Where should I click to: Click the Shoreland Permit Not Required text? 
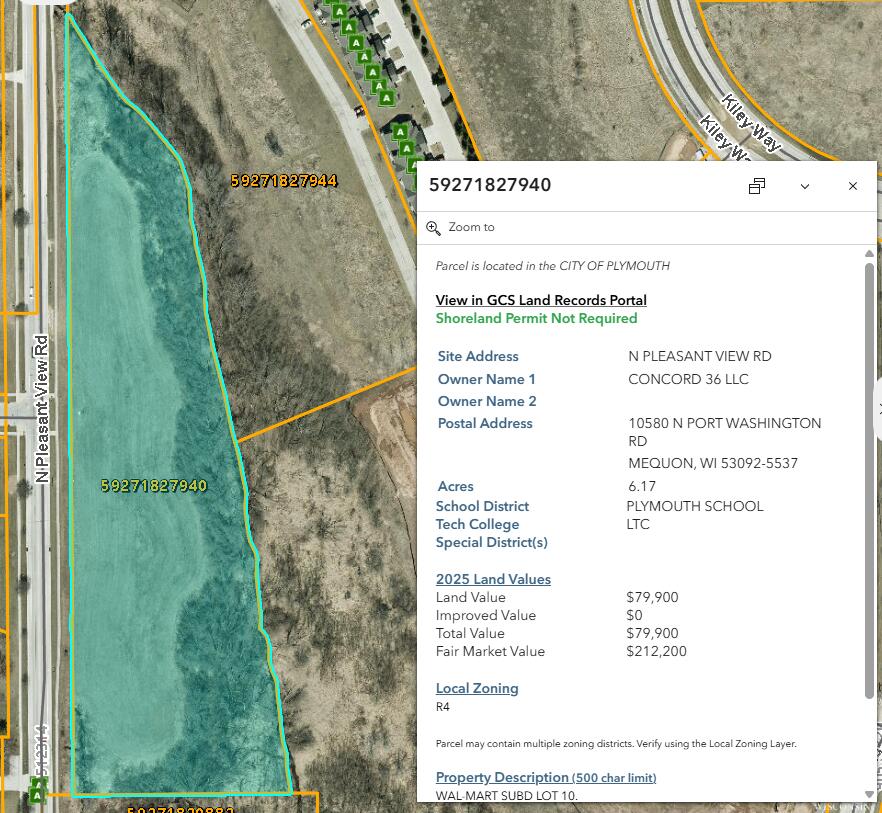(x=536, y=318)
